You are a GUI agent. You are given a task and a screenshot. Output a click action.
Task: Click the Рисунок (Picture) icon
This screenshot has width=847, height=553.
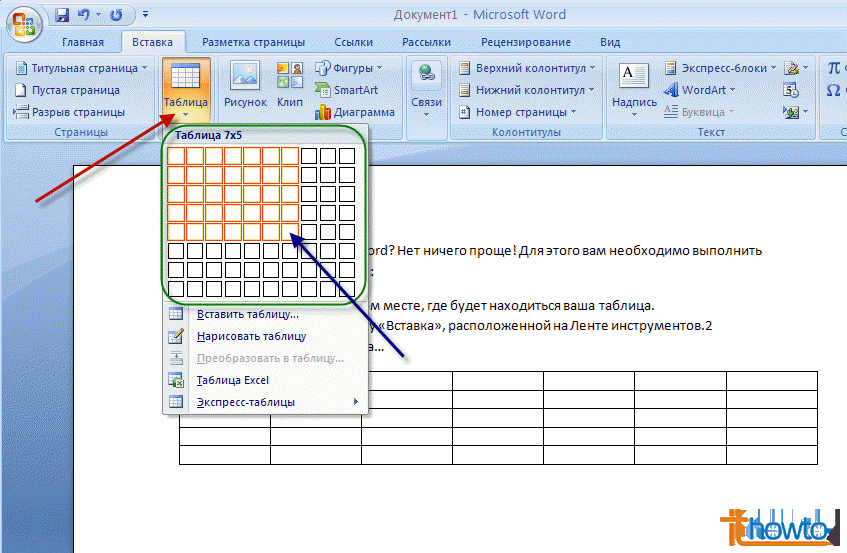tap(245, 85)
